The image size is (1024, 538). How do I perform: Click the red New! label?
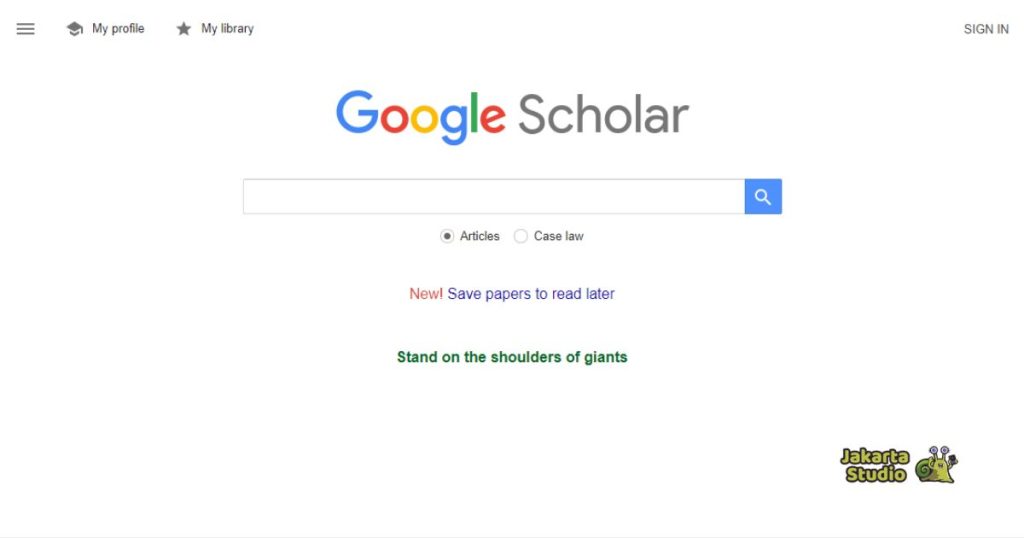pyautogui.click(x=426, y=294)
